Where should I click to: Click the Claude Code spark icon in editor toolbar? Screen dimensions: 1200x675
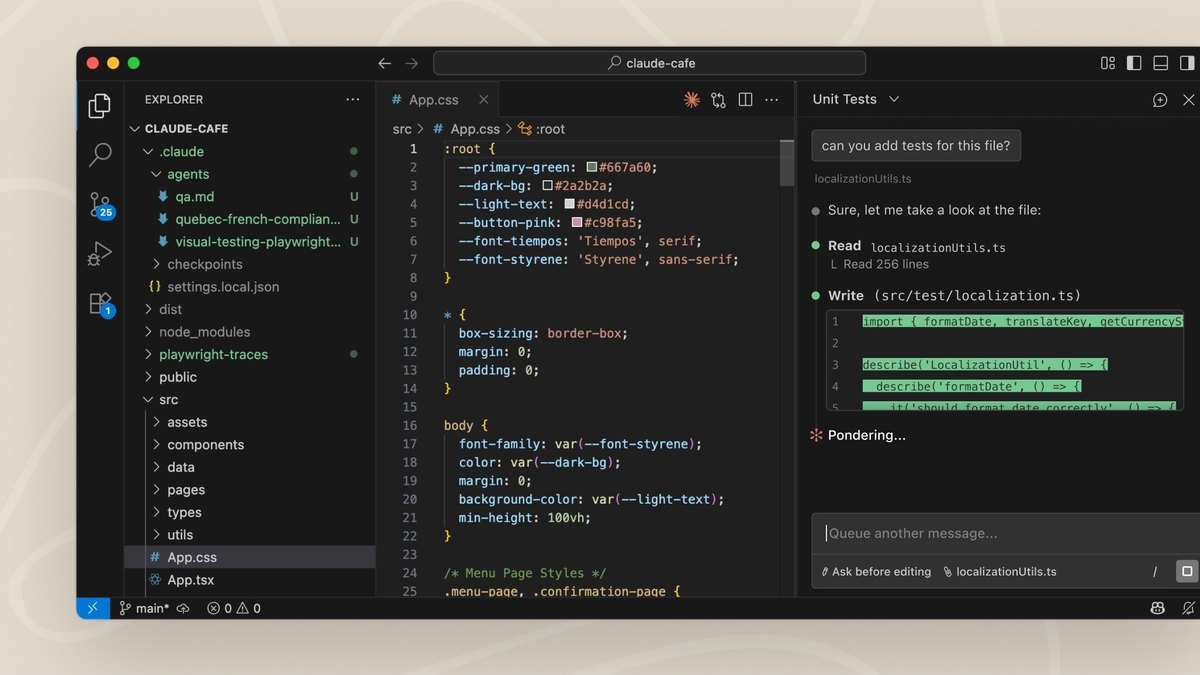pos(691,99)
